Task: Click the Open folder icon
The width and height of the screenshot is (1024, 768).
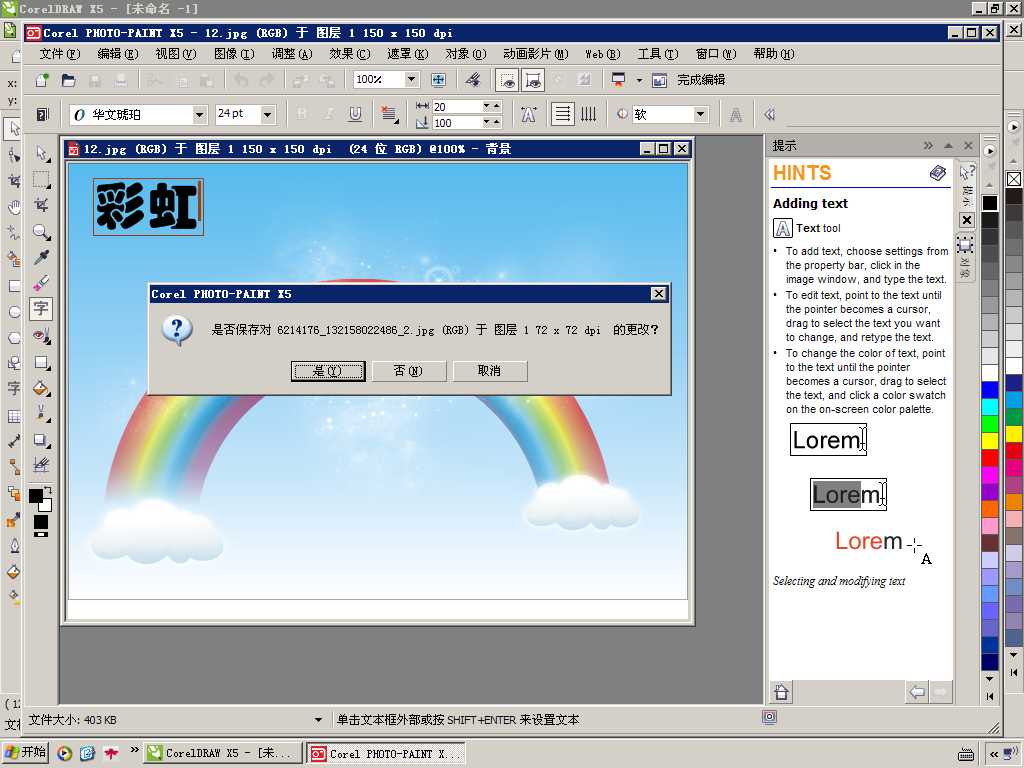Action: (69, 80)
